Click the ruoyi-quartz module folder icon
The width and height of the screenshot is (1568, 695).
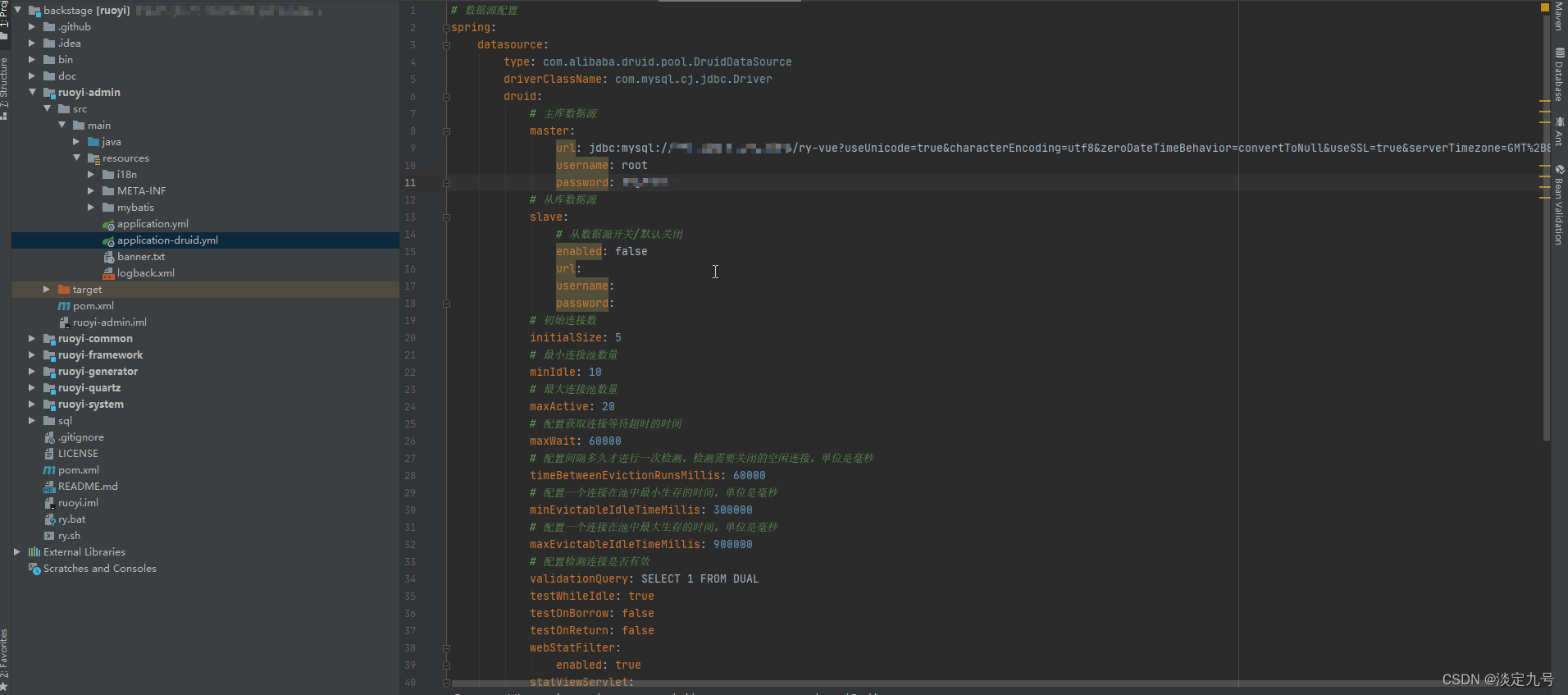pyautogui.click(x=49, y=388)
